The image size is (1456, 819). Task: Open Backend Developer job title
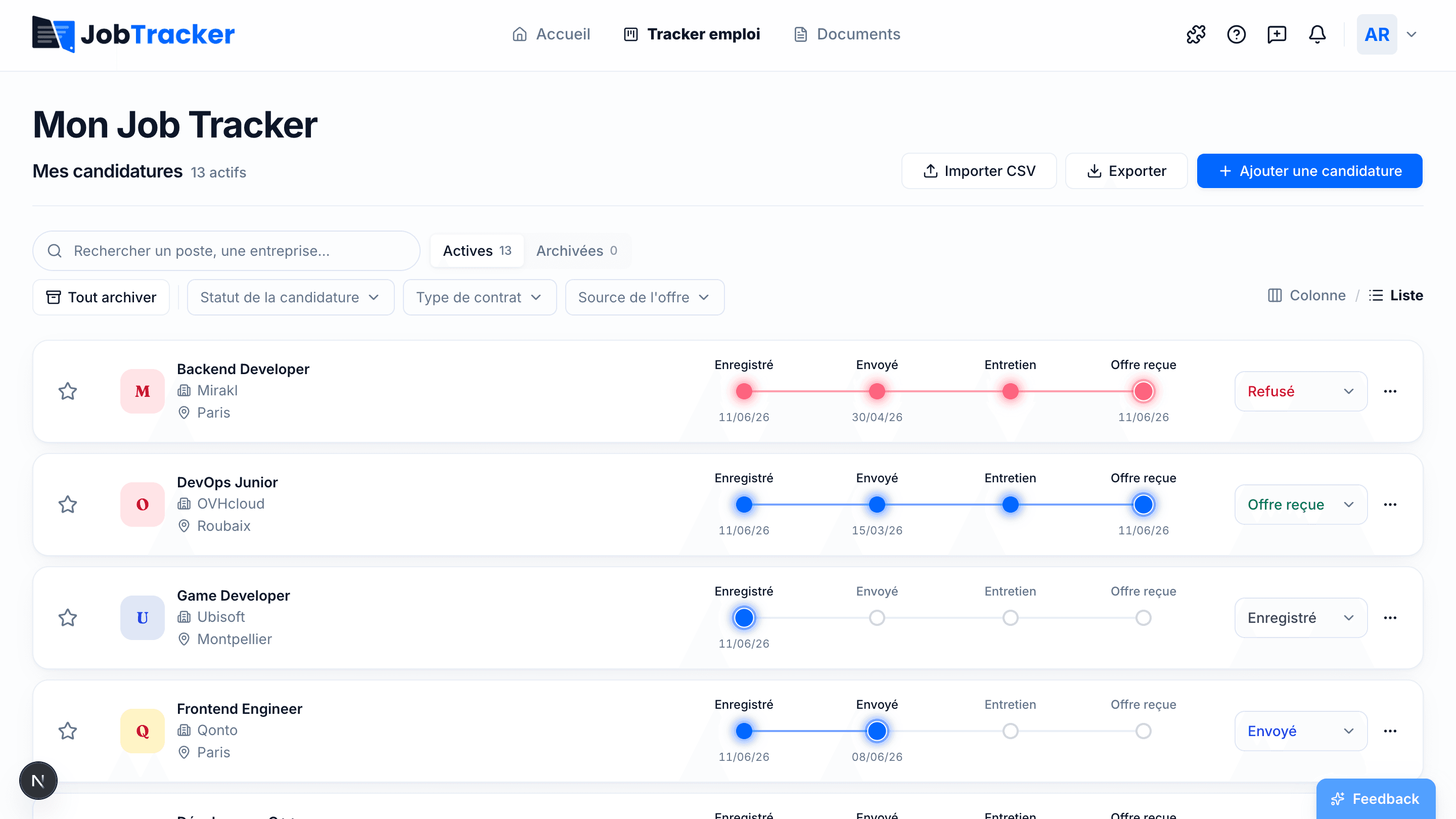coord(243,369)
